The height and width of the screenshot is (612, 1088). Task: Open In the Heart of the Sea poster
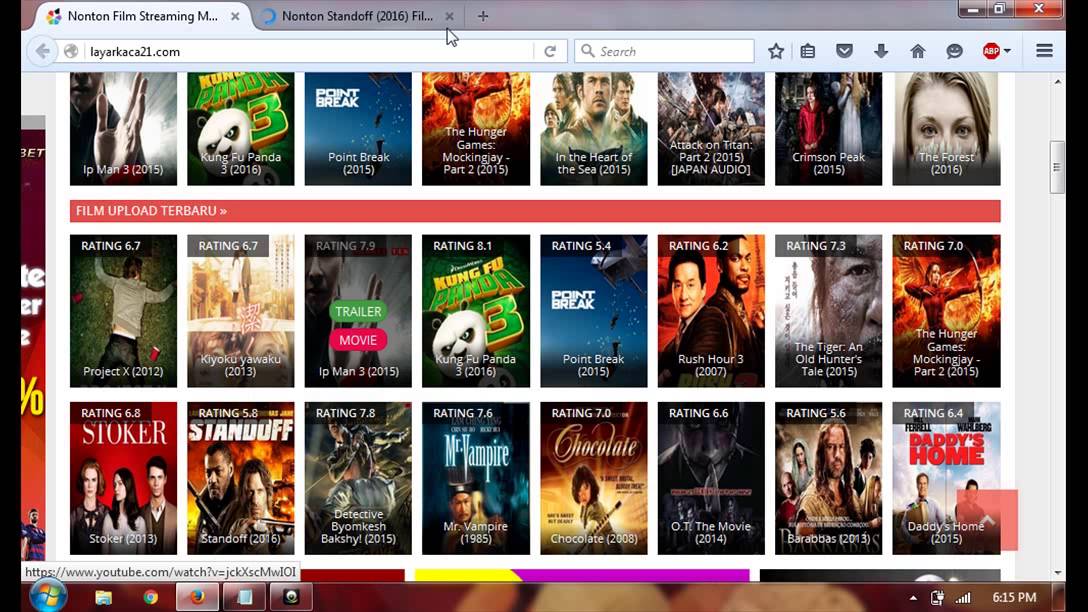point(594,129)
